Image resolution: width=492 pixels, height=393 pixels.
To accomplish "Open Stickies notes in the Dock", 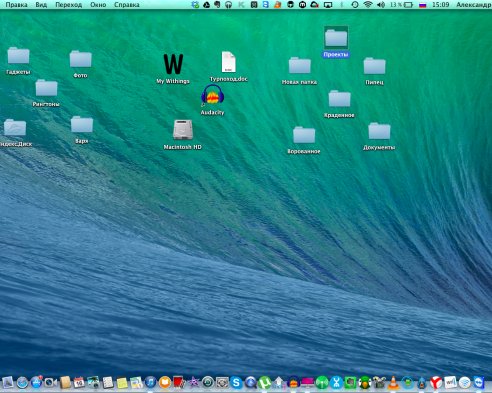I will pos(122,382).
